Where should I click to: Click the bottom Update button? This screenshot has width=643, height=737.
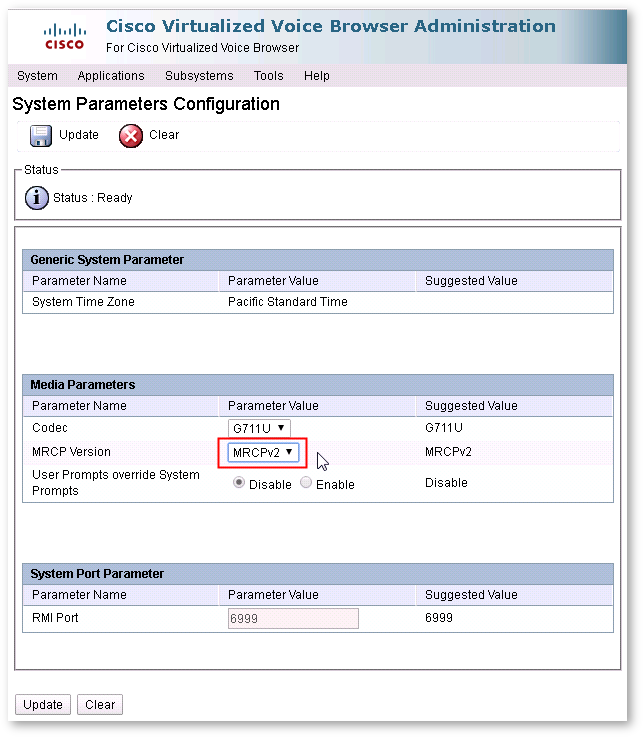(x=43, y=705)
